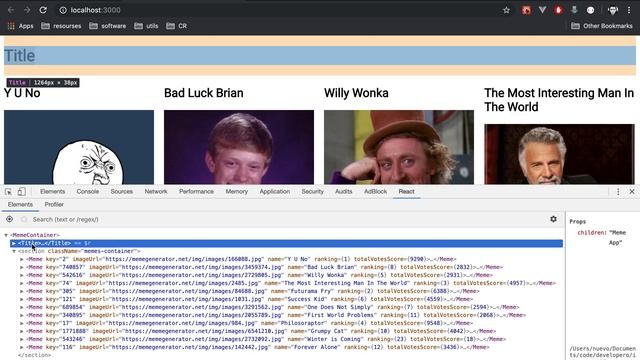640x360 pixels.
Task: Bookmark this page with the star icon
Action: pyautogui.click(x=507, y=10)
